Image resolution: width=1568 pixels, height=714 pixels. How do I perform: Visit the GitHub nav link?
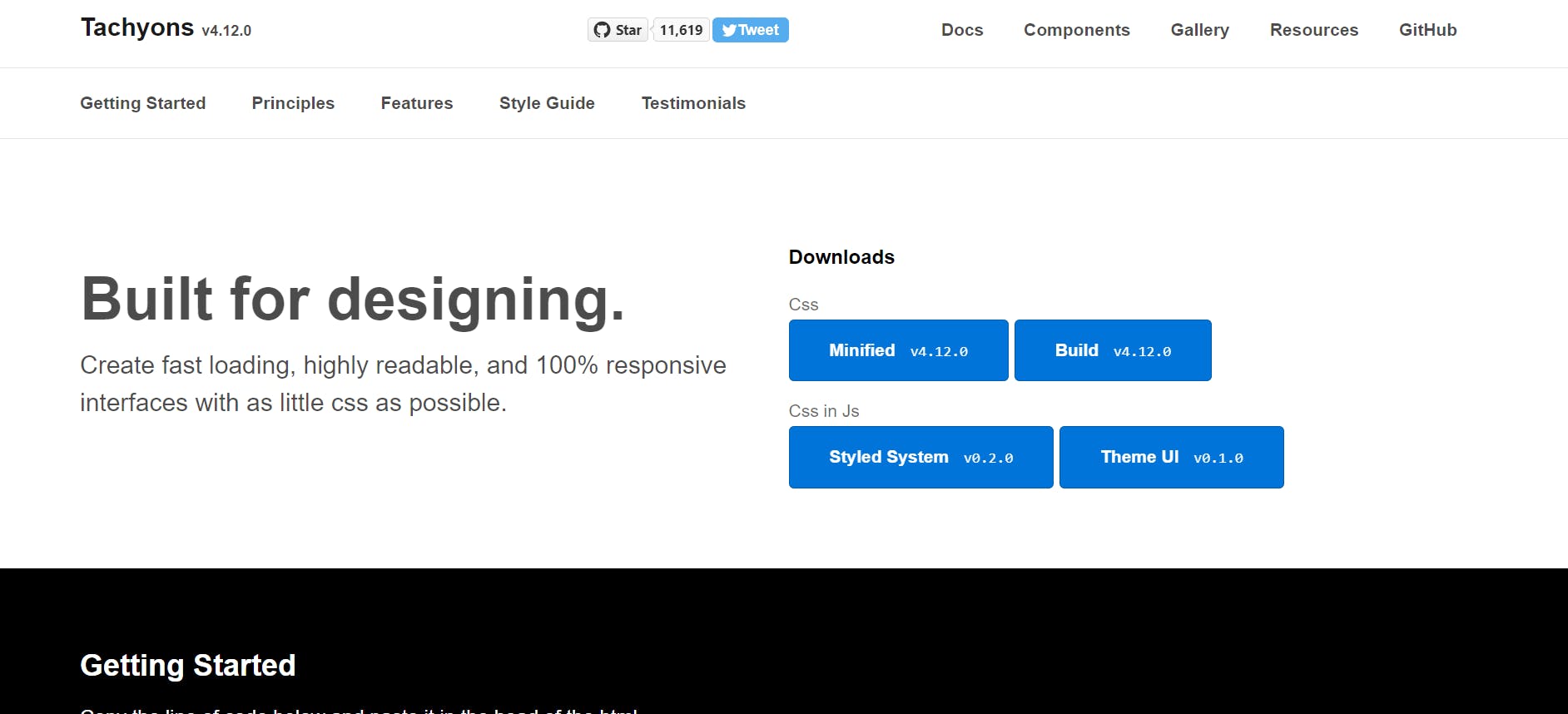(x=1428, y=30)
